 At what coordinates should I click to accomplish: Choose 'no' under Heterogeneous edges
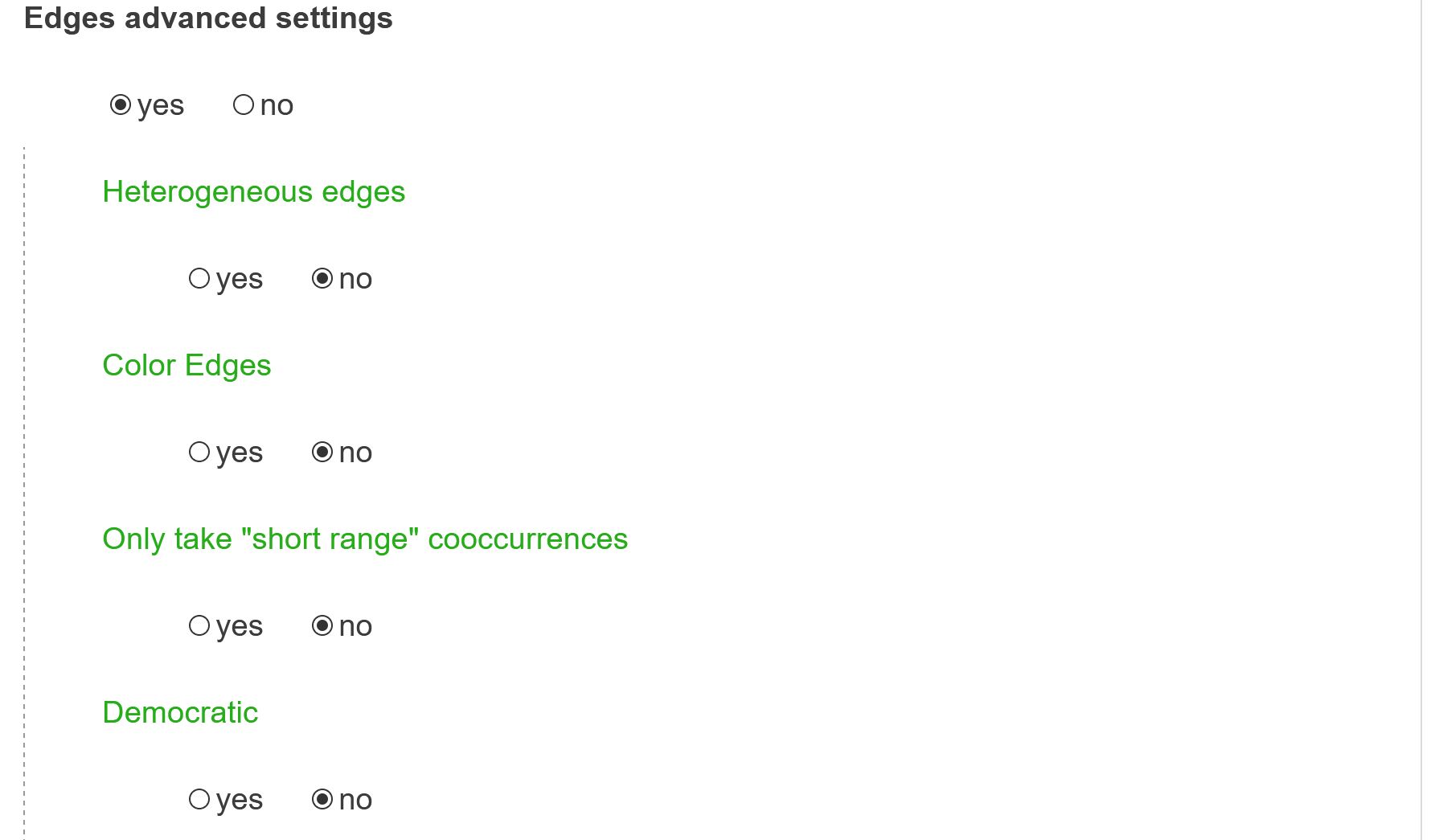point(322,279)
